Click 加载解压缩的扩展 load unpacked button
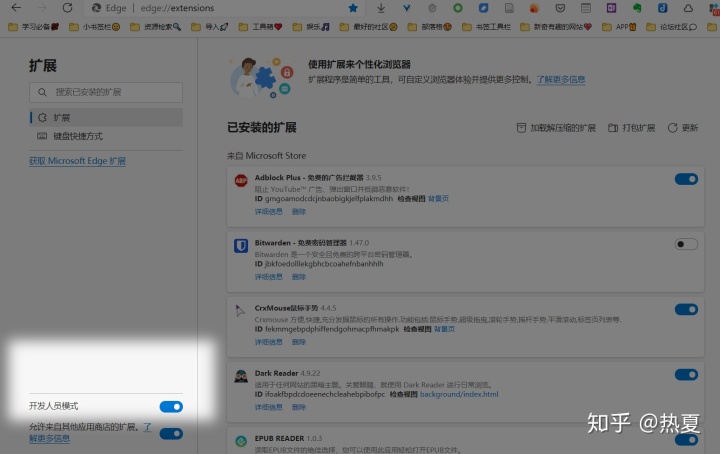Screen dimensions: 720x454 (x=556, y=128)
